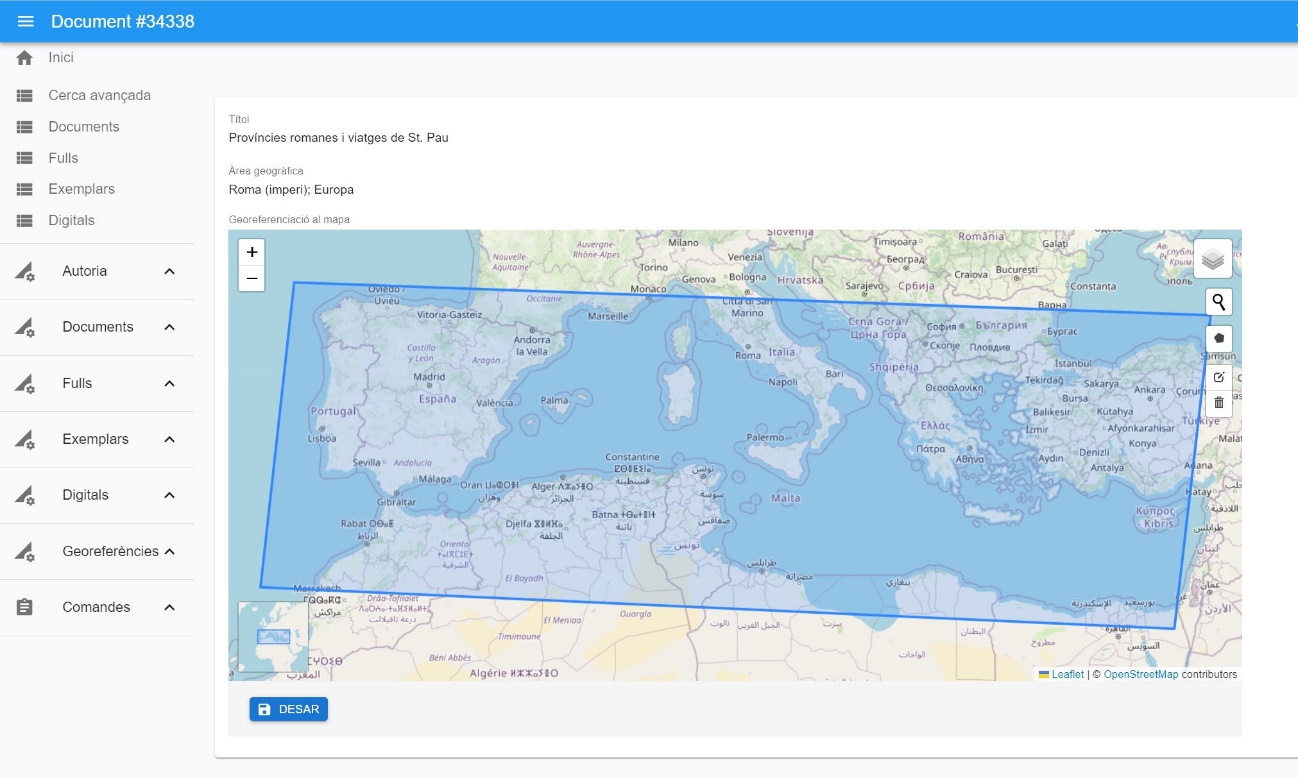This screenshot has height=778, width=1298.
Task: Click the 'Georeferenciació al mapa' label
Action: [289, 219]
